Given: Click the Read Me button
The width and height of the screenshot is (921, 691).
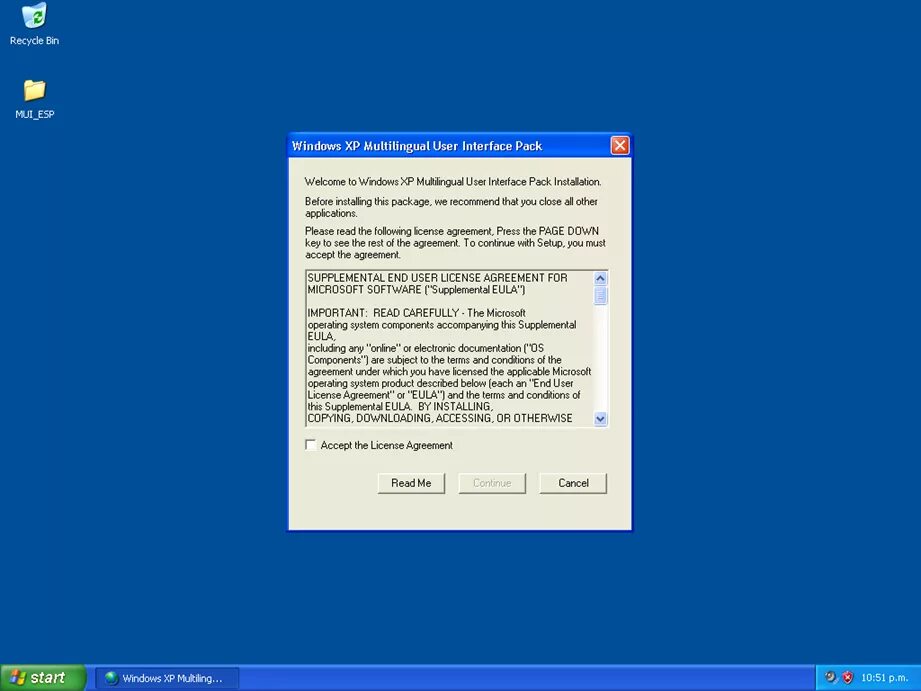Looking at the screenshot, I should pyautogui.click(x=411, y=483).
